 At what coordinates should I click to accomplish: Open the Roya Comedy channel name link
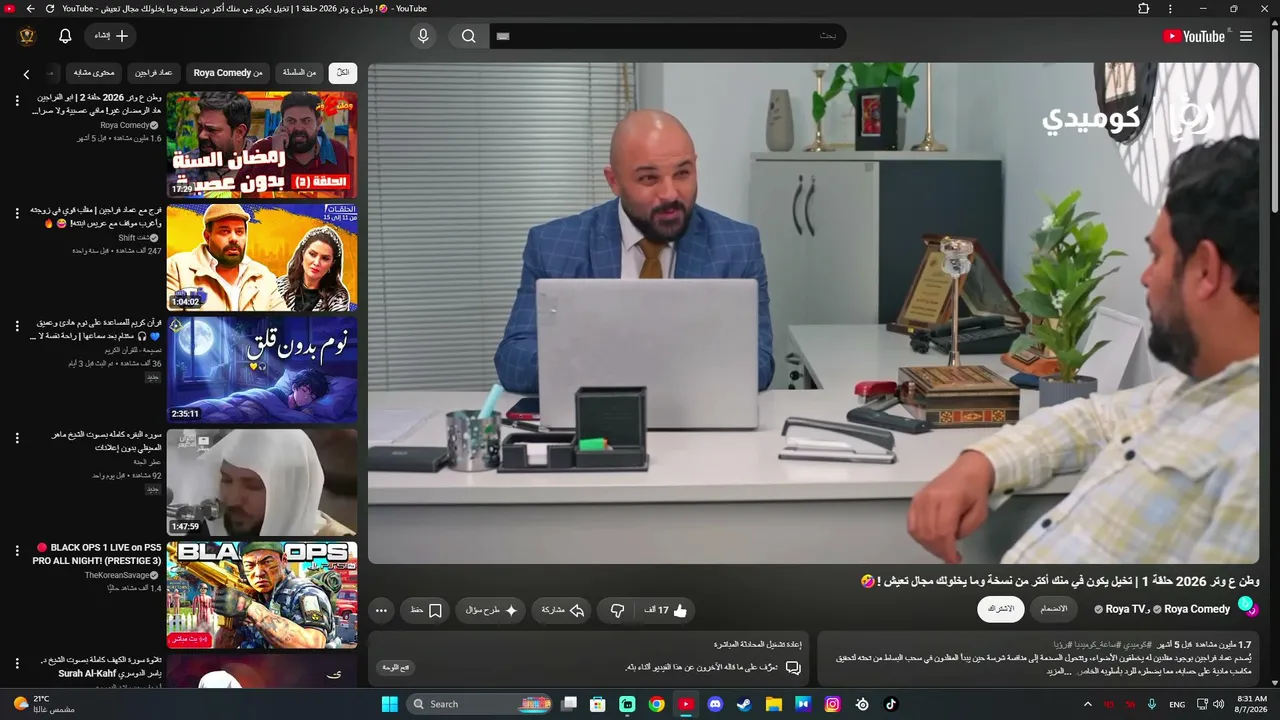1197,609
